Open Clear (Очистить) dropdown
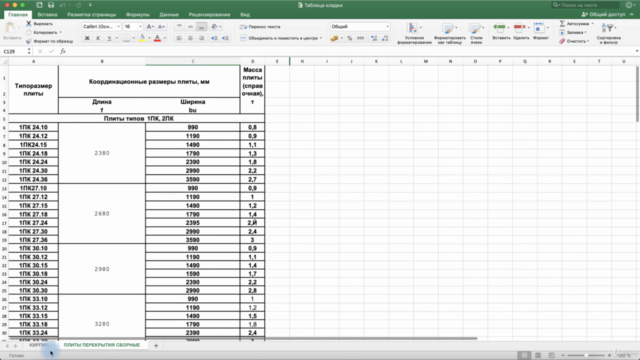 pyautogui.click(x=574, y=41)
